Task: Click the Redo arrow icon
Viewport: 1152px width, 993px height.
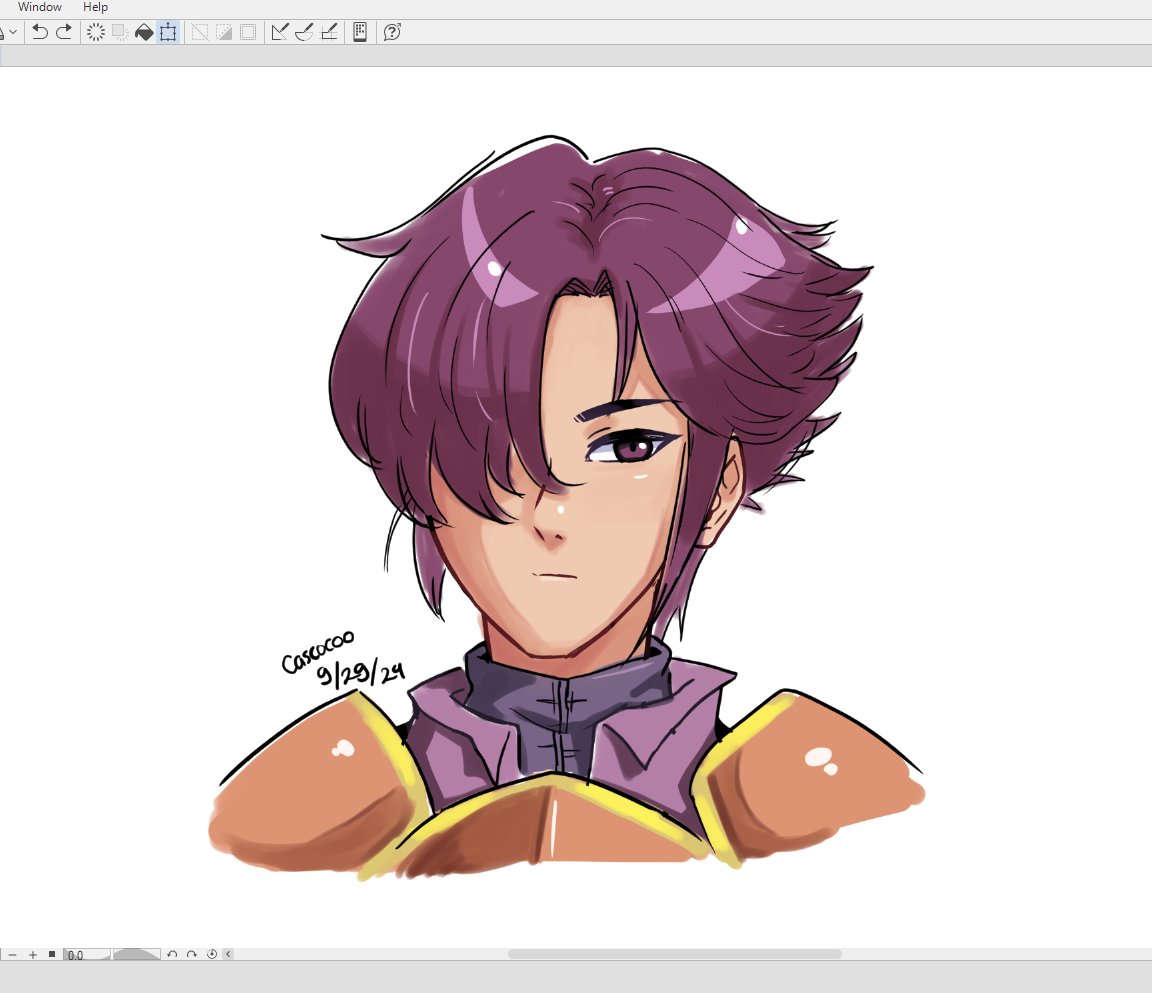Action: click(63, 32)
